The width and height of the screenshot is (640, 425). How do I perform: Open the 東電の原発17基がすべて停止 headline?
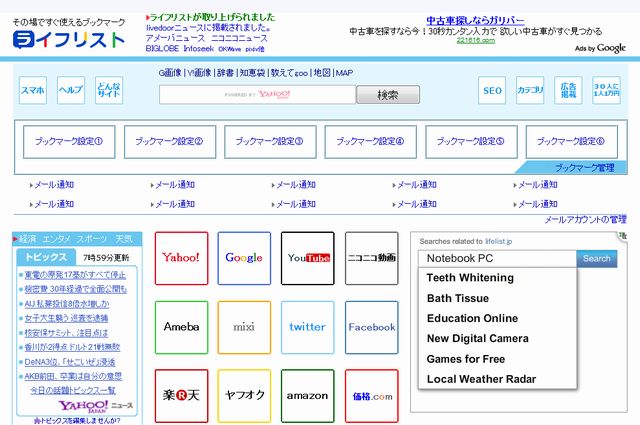75,275
